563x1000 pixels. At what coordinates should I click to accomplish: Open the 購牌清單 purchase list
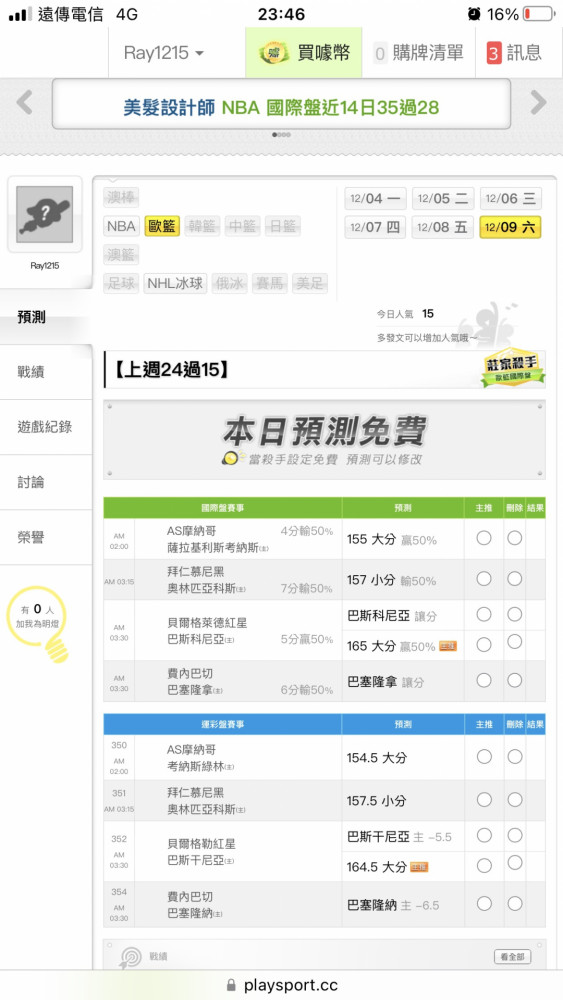(418, 53)
